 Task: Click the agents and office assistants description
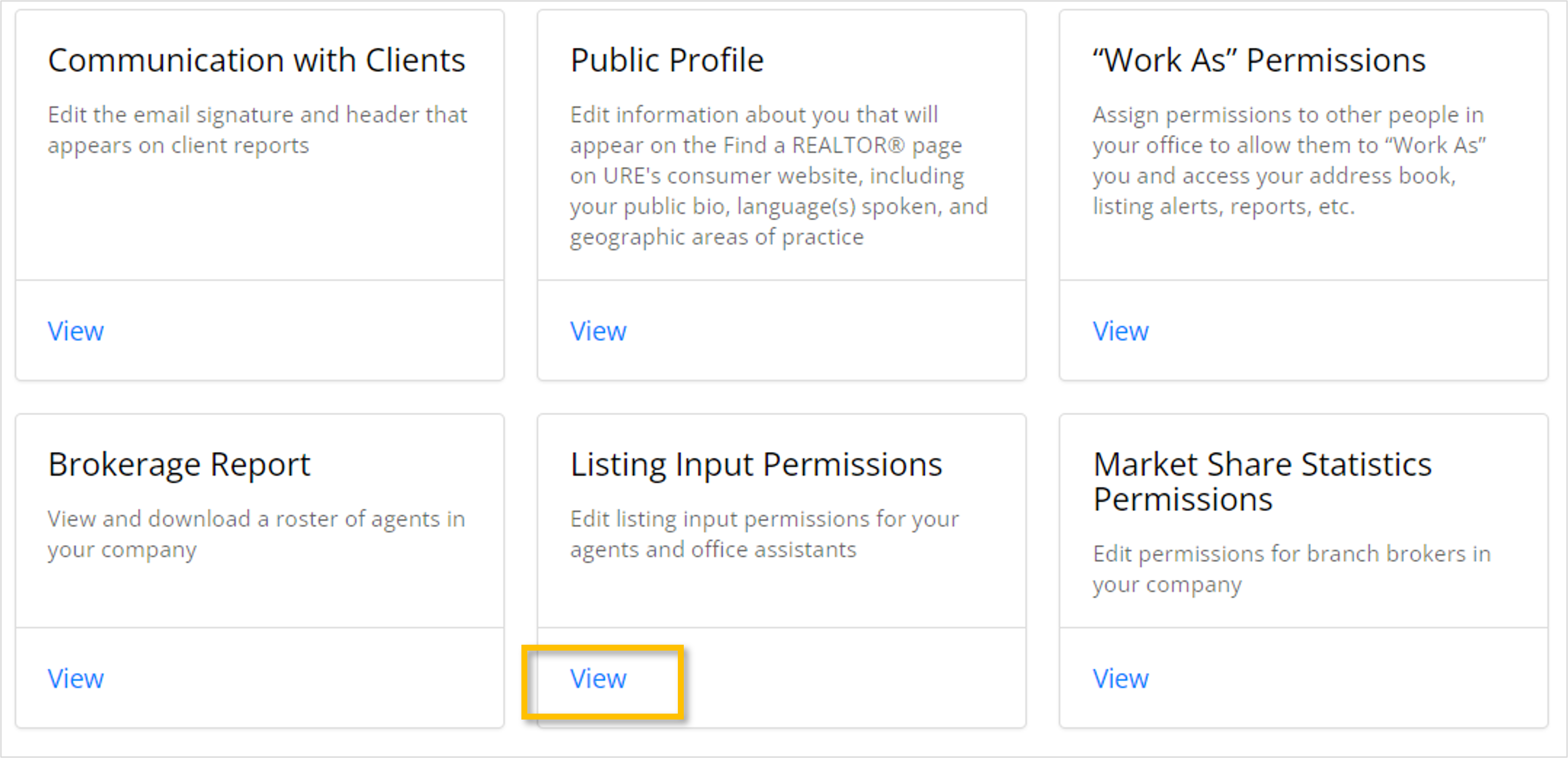(764, 534)
